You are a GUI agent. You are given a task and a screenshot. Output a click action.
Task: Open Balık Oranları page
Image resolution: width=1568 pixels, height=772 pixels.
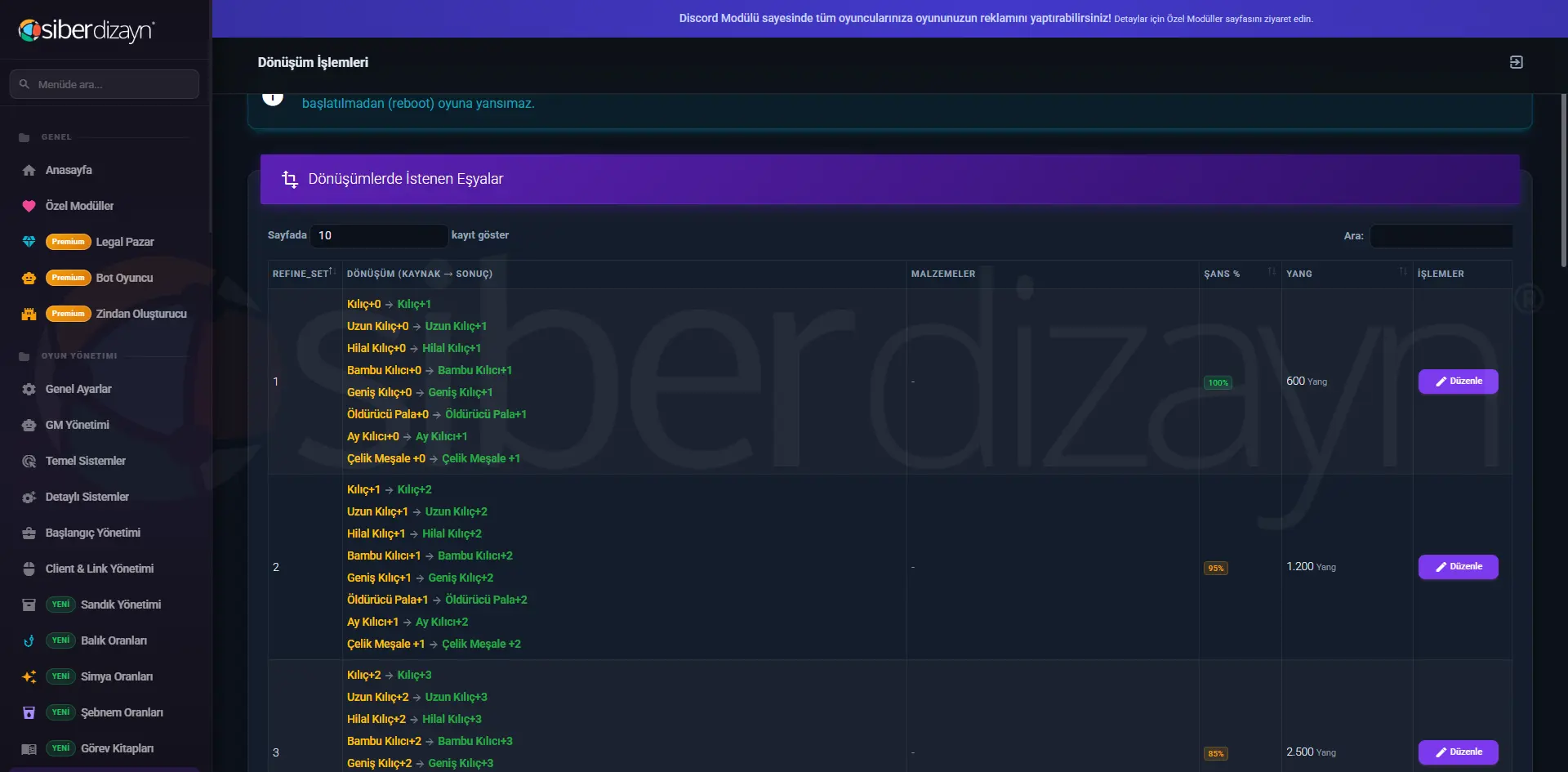pyautogui.click(x=114, y=640)
